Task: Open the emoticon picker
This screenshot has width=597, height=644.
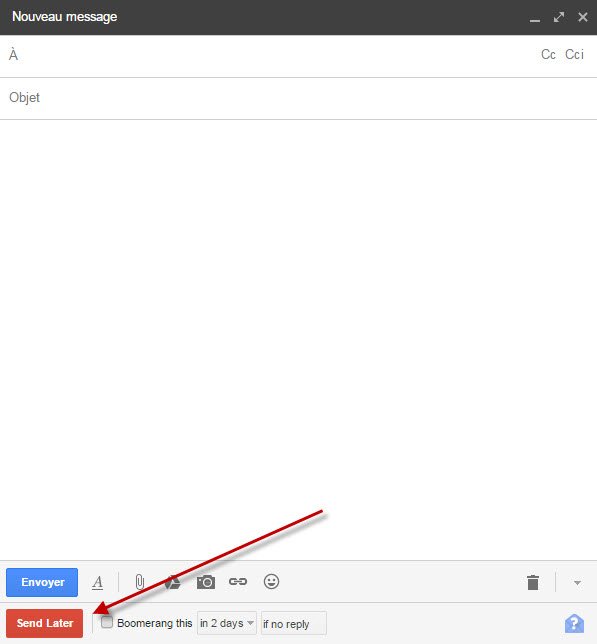Action: point(271,582)
